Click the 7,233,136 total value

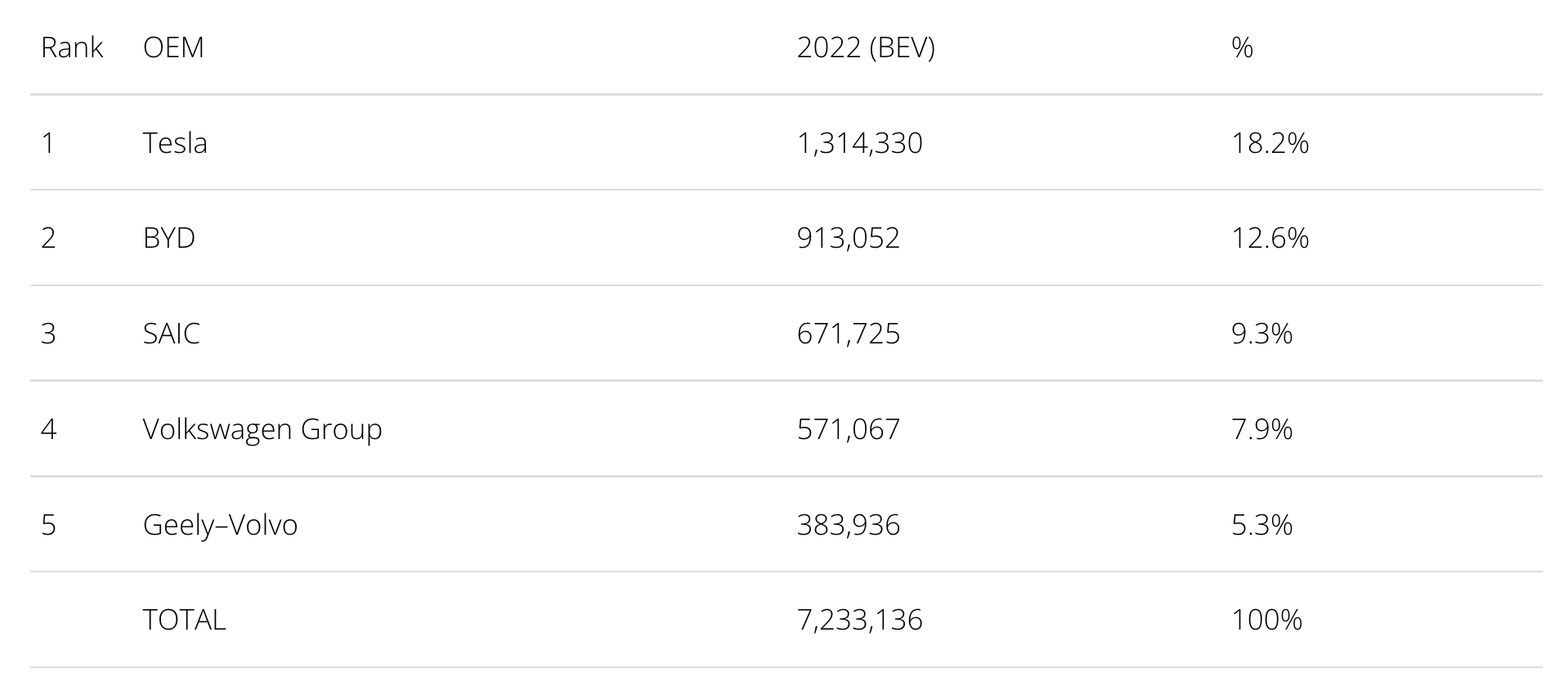[x=859, y=620]
